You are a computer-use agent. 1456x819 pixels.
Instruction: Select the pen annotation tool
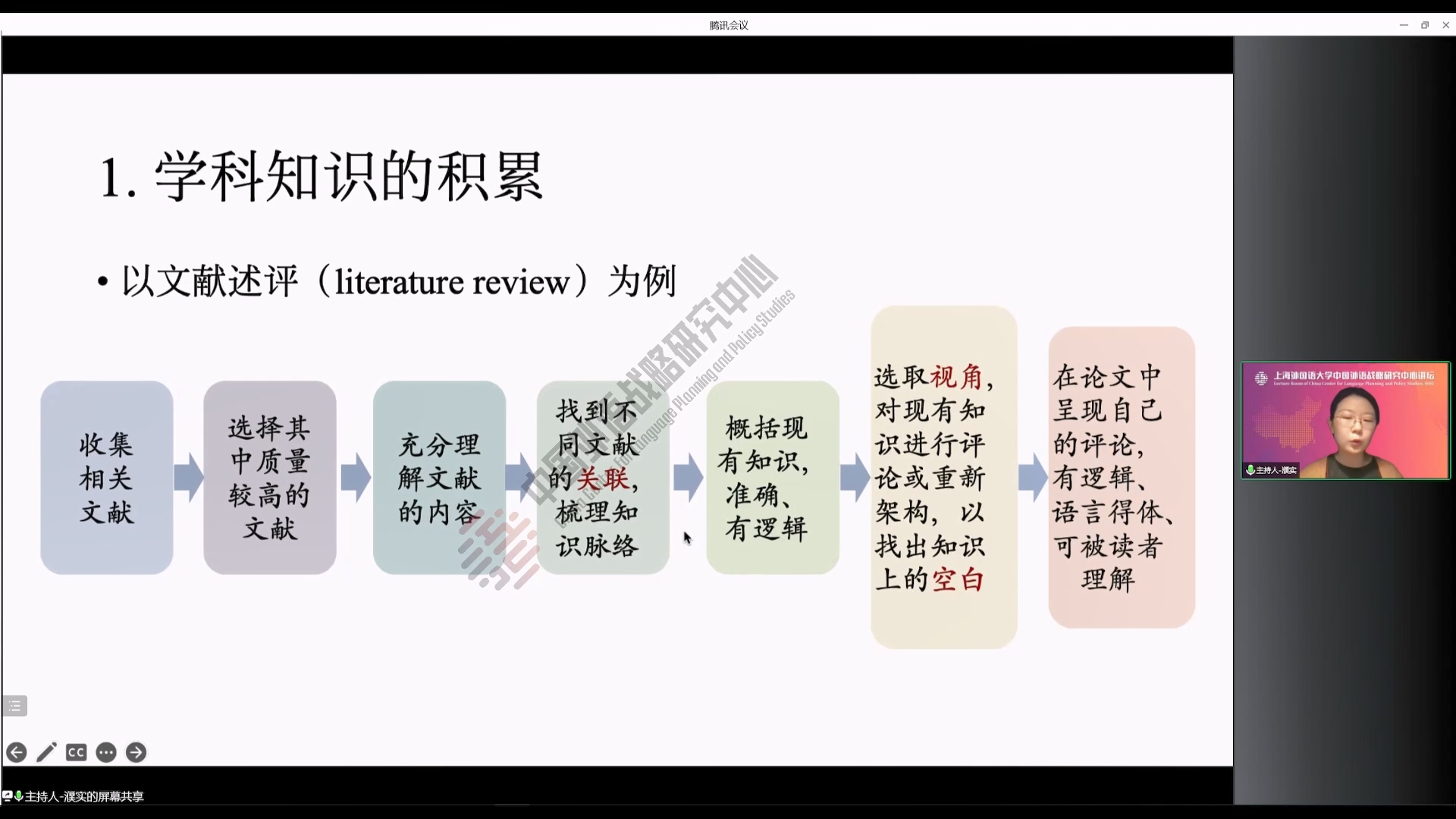click(46, 752)
